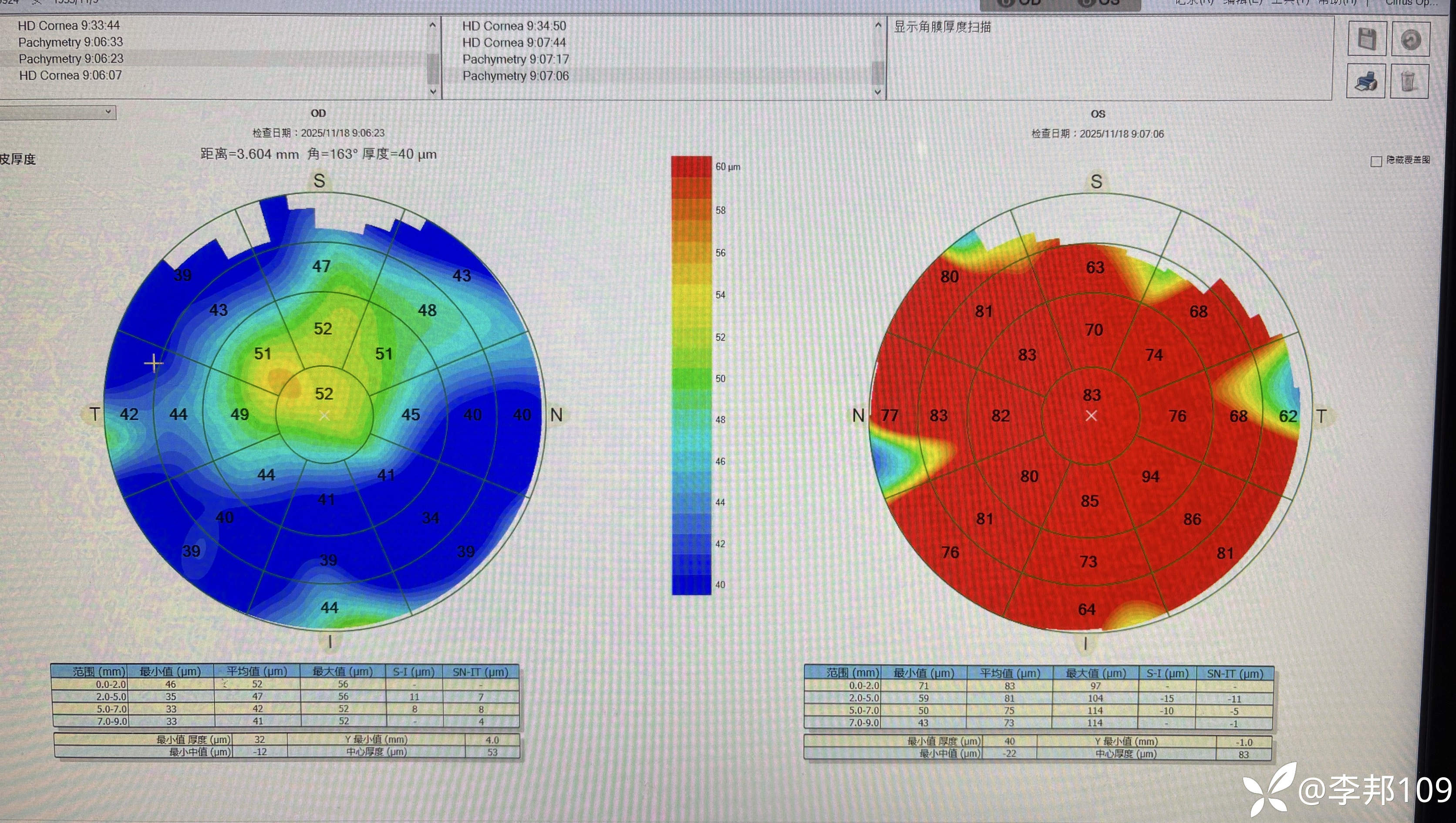Select Pachymetry 9:07:17 in right list
The image size is (1456, 823).
click(515, 59)
